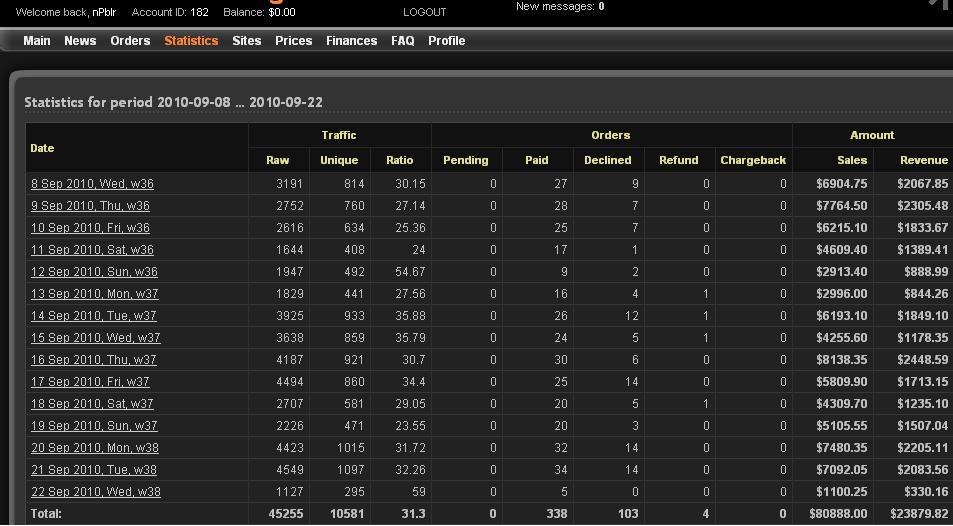Viewport: 953px width, 526px height.
Task: Open stats for 22 Sep 2010, Wed
Action: [95, 491]
